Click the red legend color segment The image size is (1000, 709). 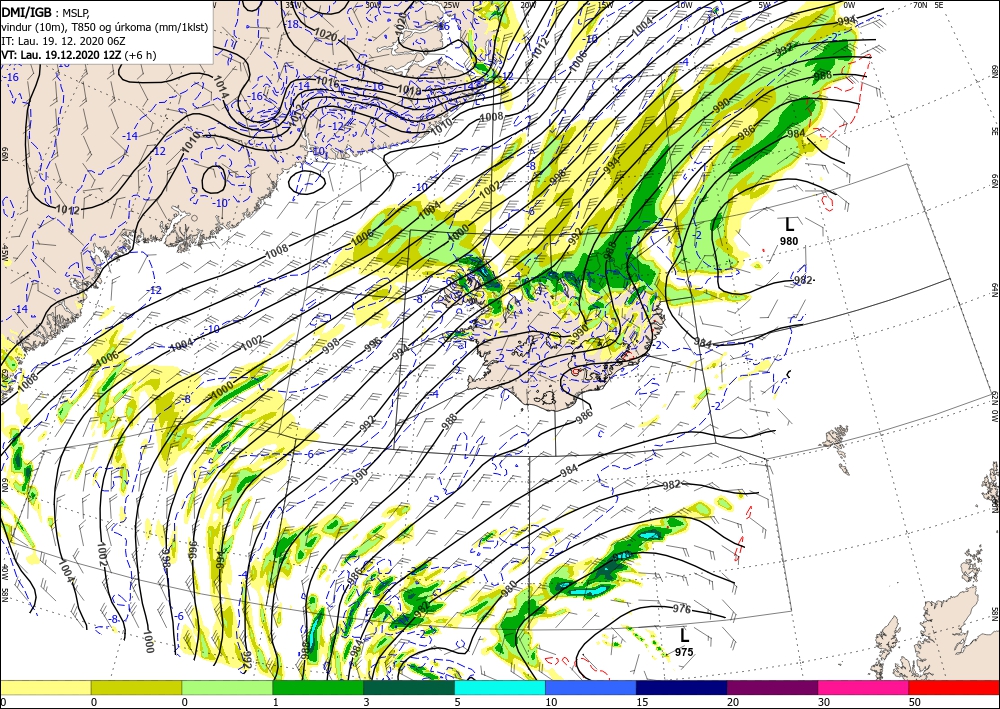[954, 687]
